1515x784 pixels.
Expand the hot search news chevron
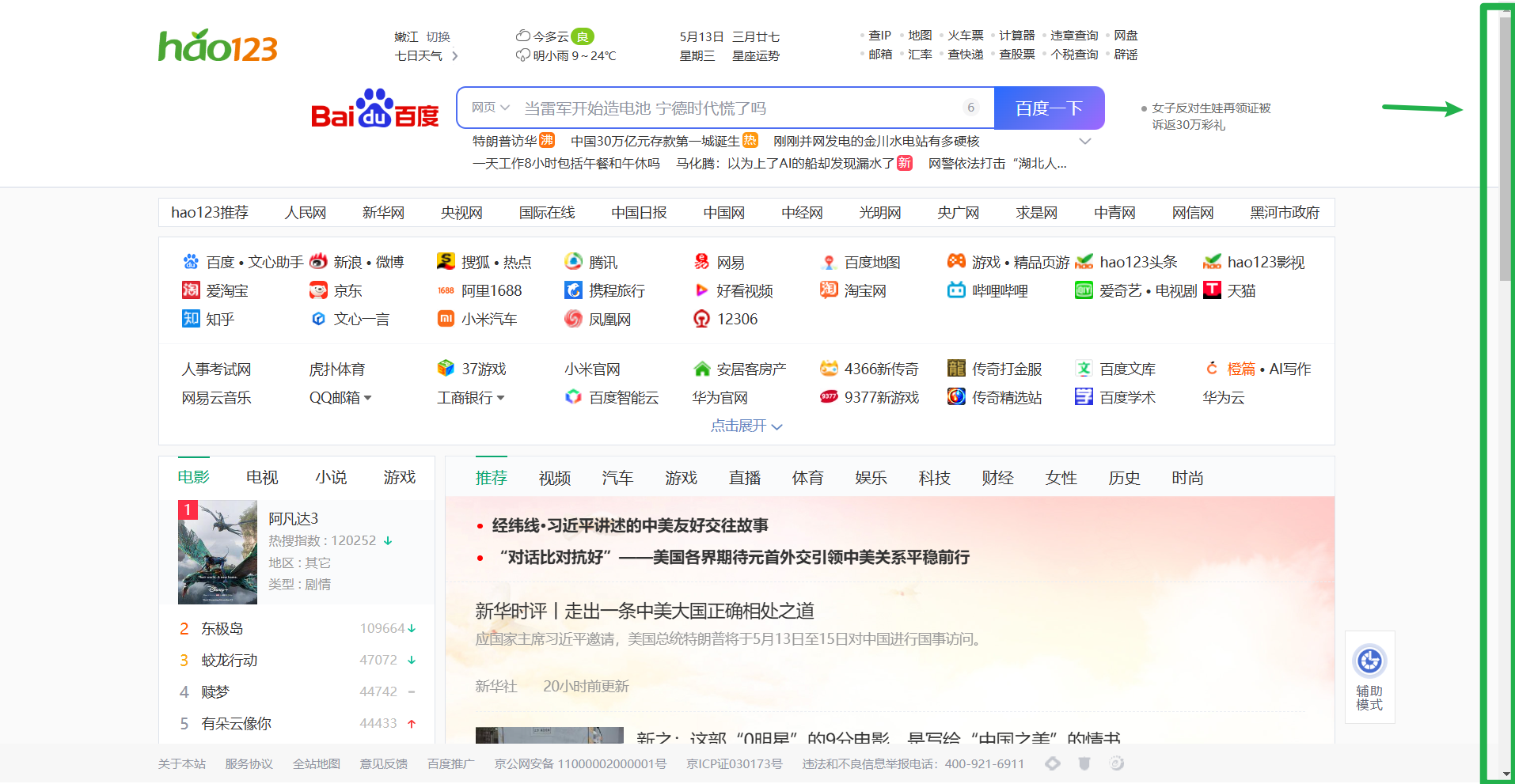point(1085,141)
